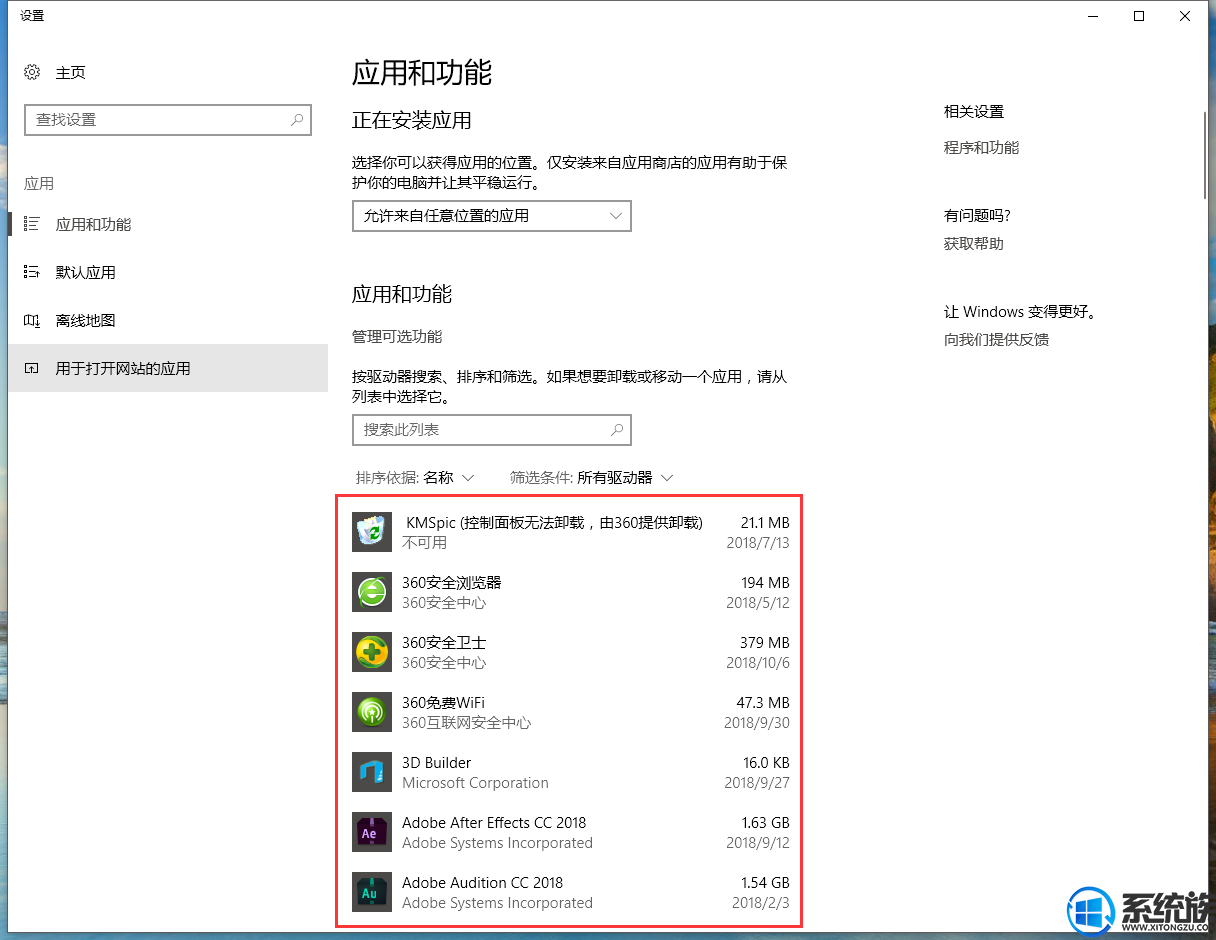
Task: Click the 默认应用 sidebar icon
Action: 32,272
